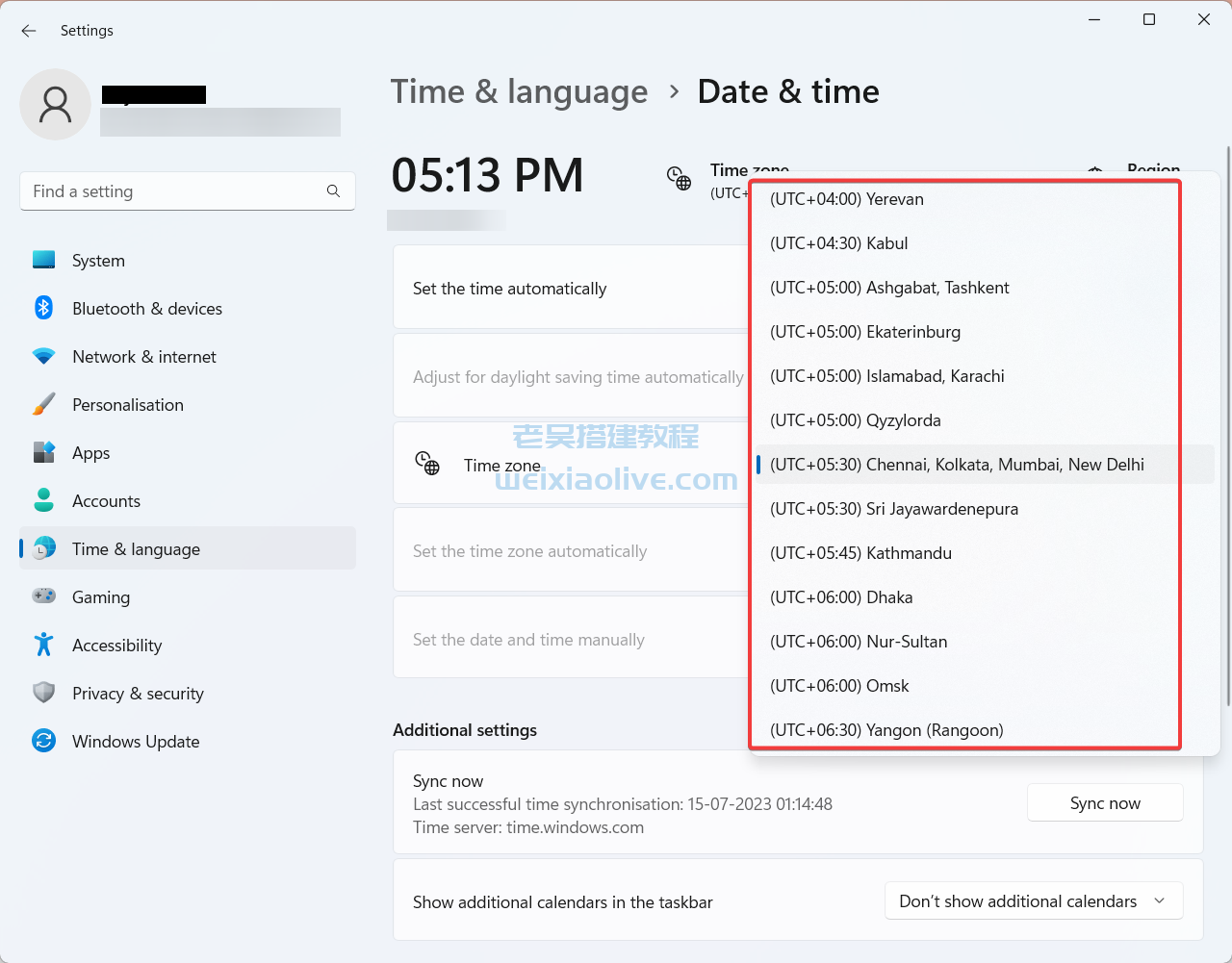1232x963 pixels.
Task: Expand the additional calendars dropdown
Action: [1033, 901]
